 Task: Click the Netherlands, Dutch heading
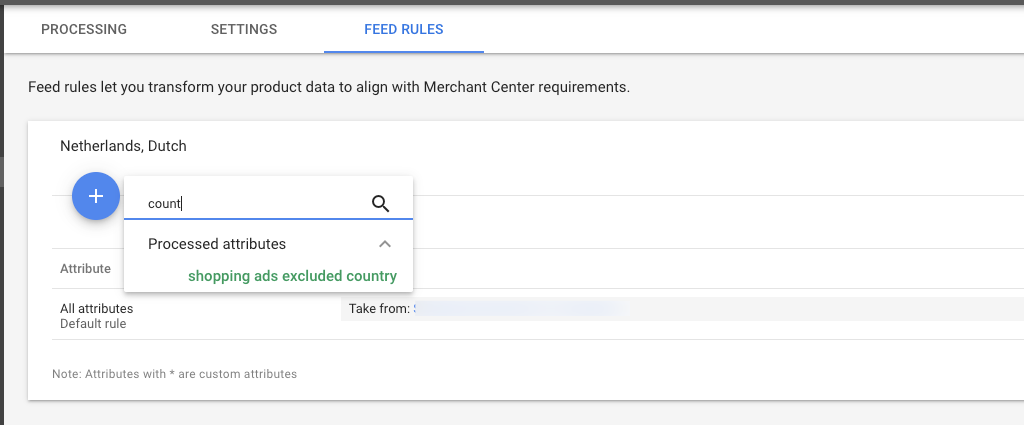coord(123,146)
